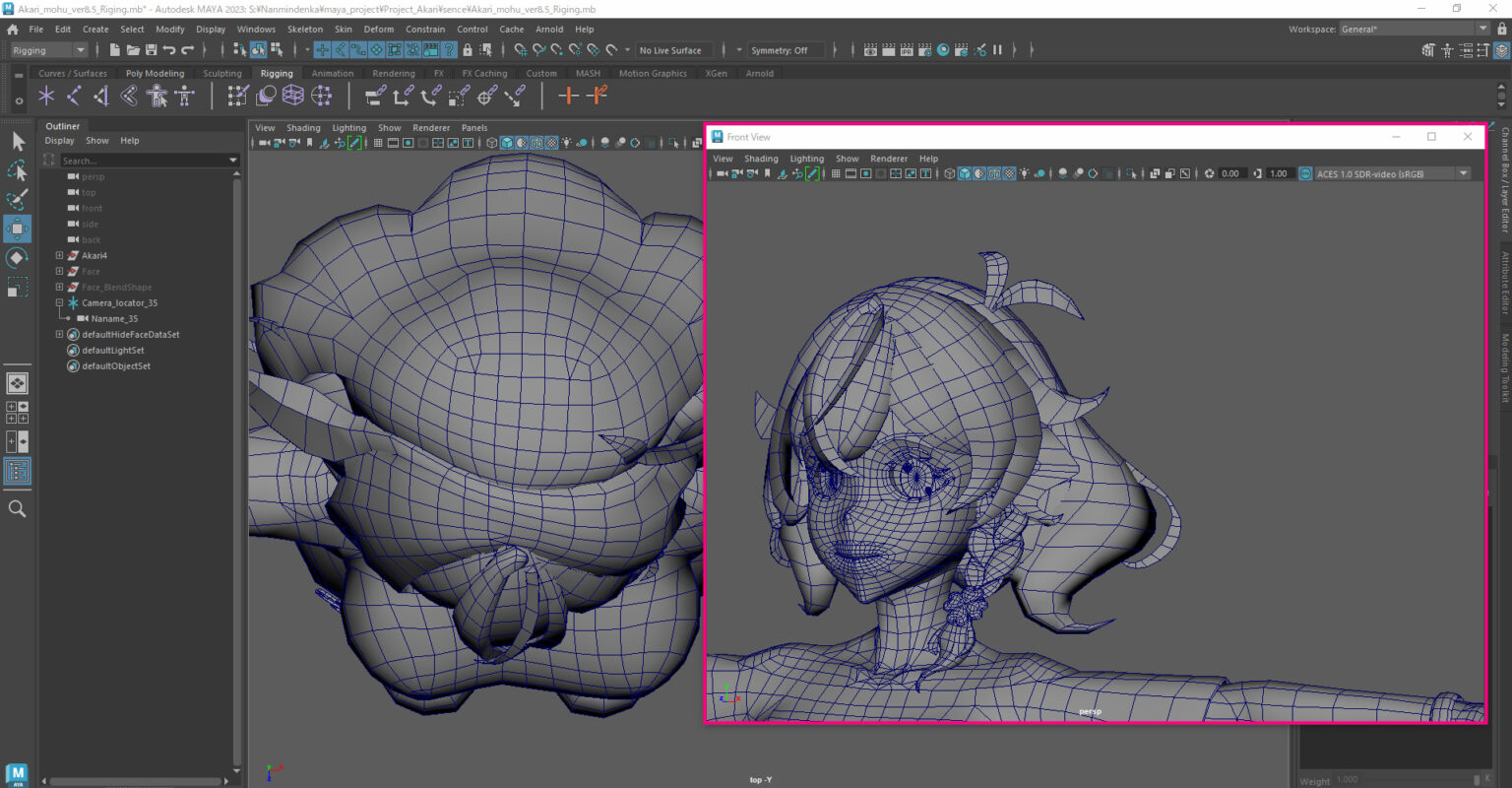Screen dimensions: 1512x788
Task: Click the Save scene icon in the toolbar
Action: pos(153,49)
